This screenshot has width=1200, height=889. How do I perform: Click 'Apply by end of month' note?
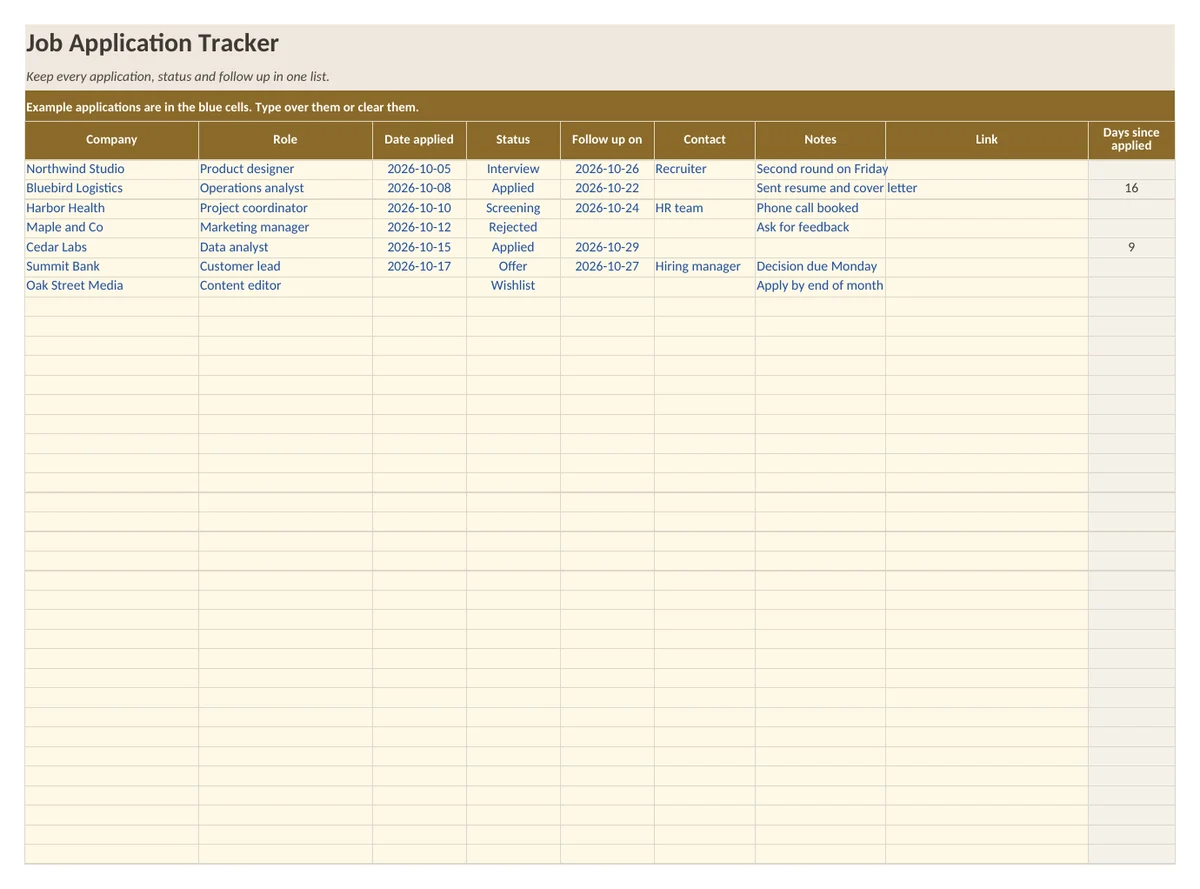pyautogui.click(x=821, y=286)
